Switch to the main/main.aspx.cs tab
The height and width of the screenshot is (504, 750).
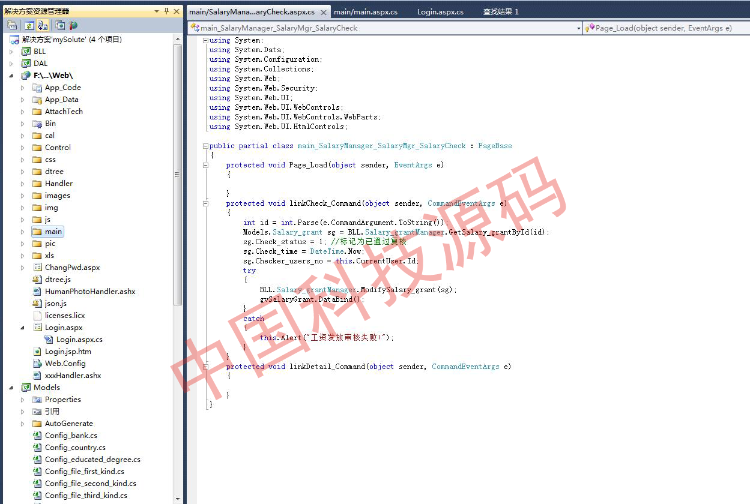(x=365, y=12)
